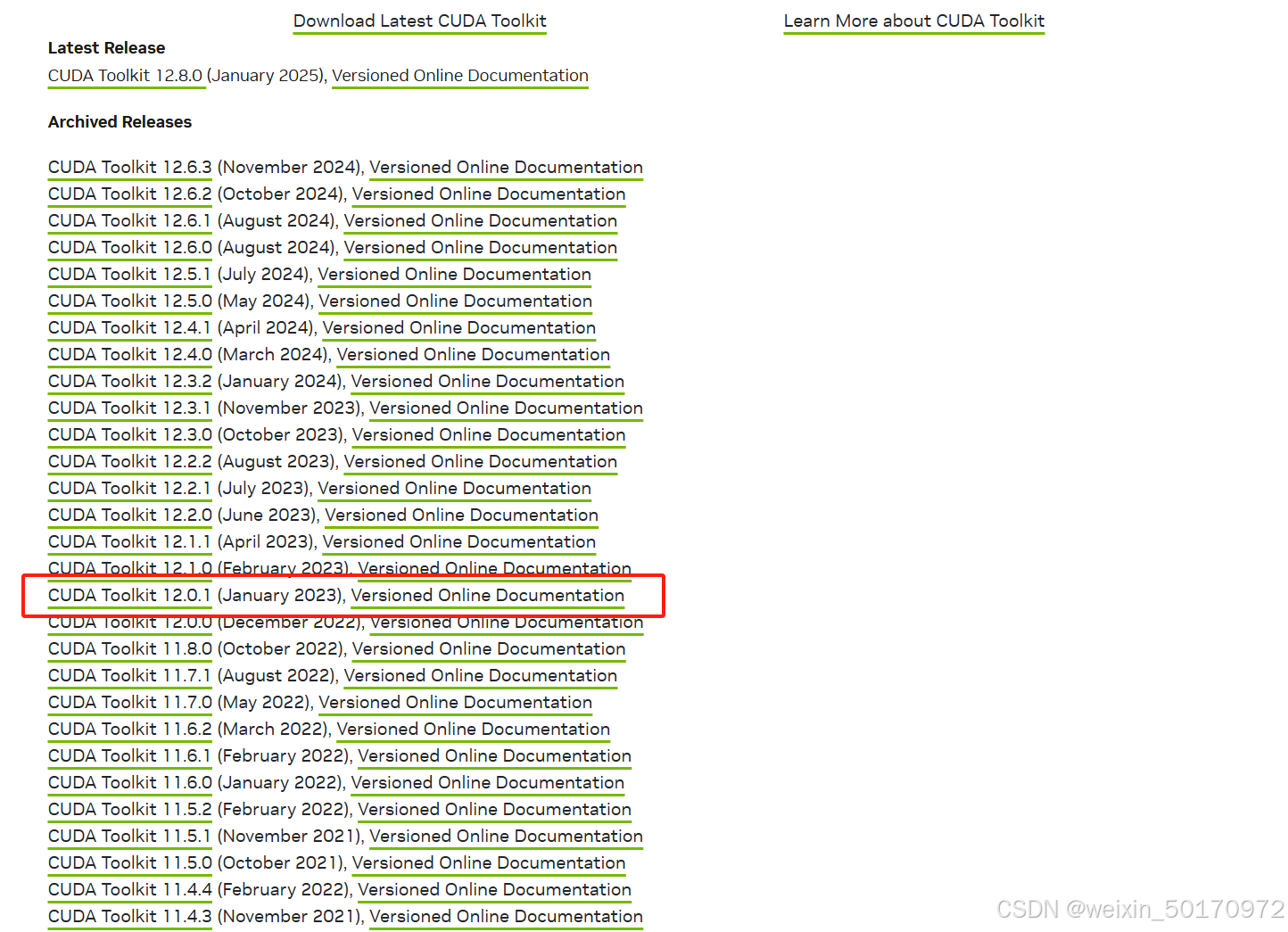
Task: Click the CUDA Toolkit 11.4.3 link
Action: point(130,916)
